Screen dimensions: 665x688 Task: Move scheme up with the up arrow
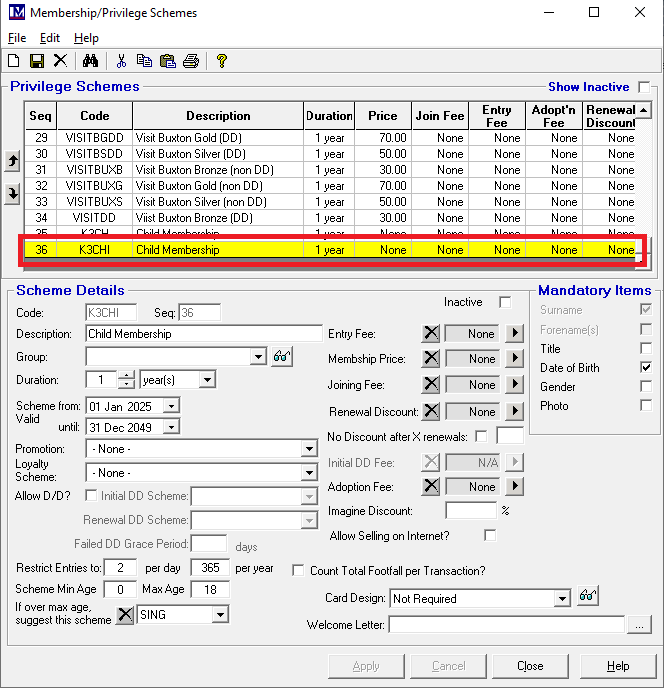(x=12, y=161)
